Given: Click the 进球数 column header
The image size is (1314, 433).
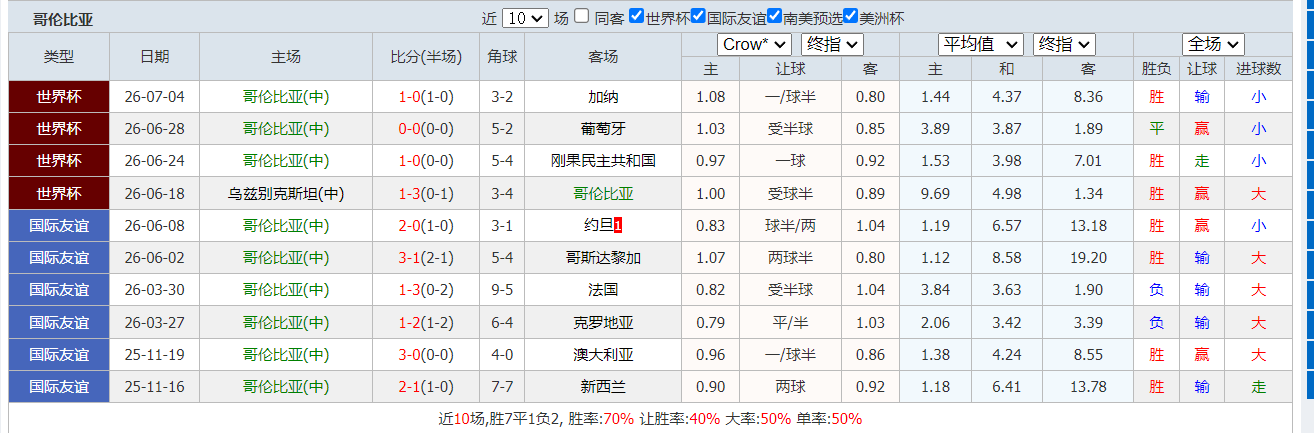Looking at the screenshot, I should tap(1259, 69).
